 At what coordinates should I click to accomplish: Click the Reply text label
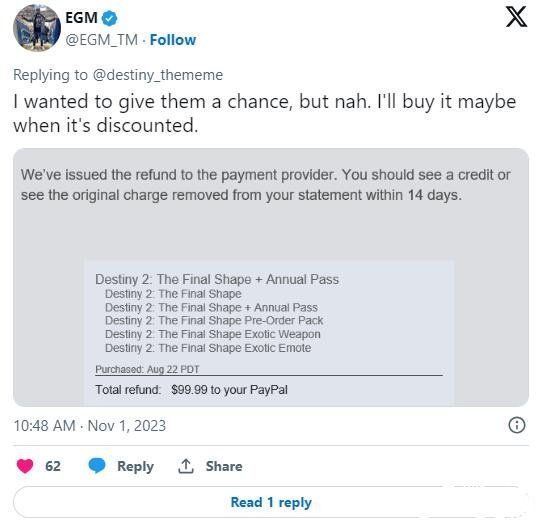pos(136,467)
